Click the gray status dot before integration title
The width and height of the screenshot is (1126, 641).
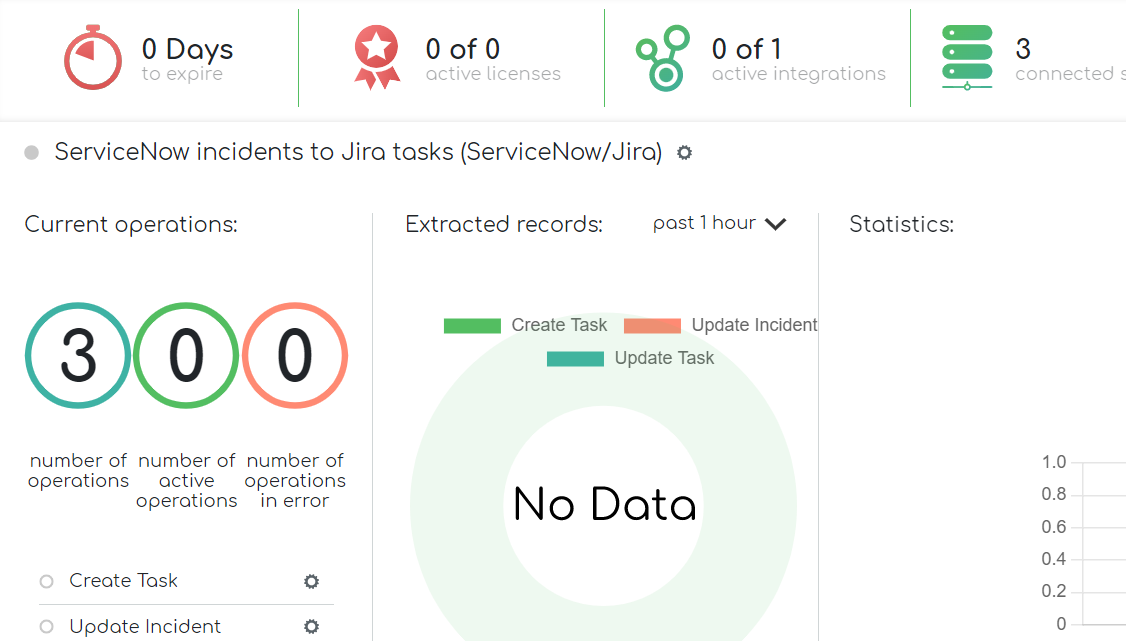tap(30, 152)
